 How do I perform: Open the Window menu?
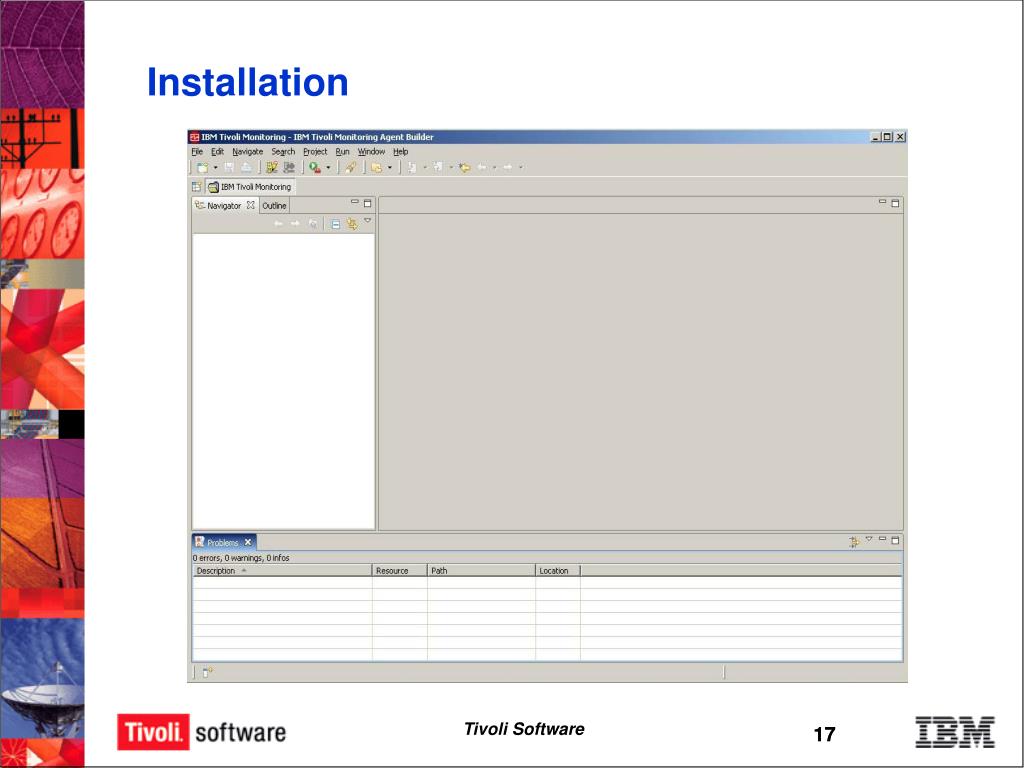pos(371,152)
